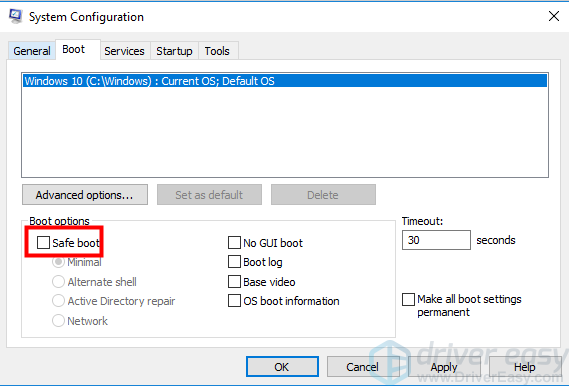Click the Apply button
The width and height of the screenshot is (569, 386).
coord(444,367)
